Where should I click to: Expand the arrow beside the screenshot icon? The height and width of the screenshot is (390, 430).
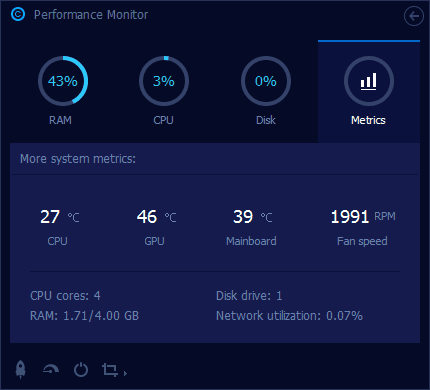pyautogui.click(x=125, y=373)
